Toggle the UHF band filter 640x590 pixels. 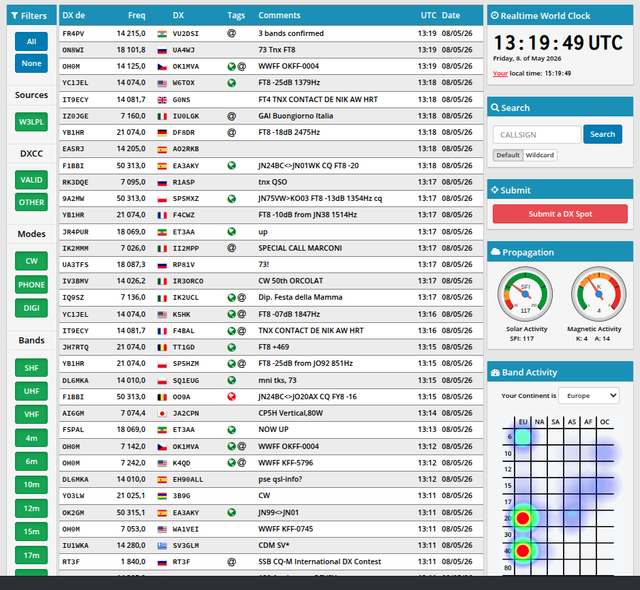pyautogui.click(x=31, y=391)
